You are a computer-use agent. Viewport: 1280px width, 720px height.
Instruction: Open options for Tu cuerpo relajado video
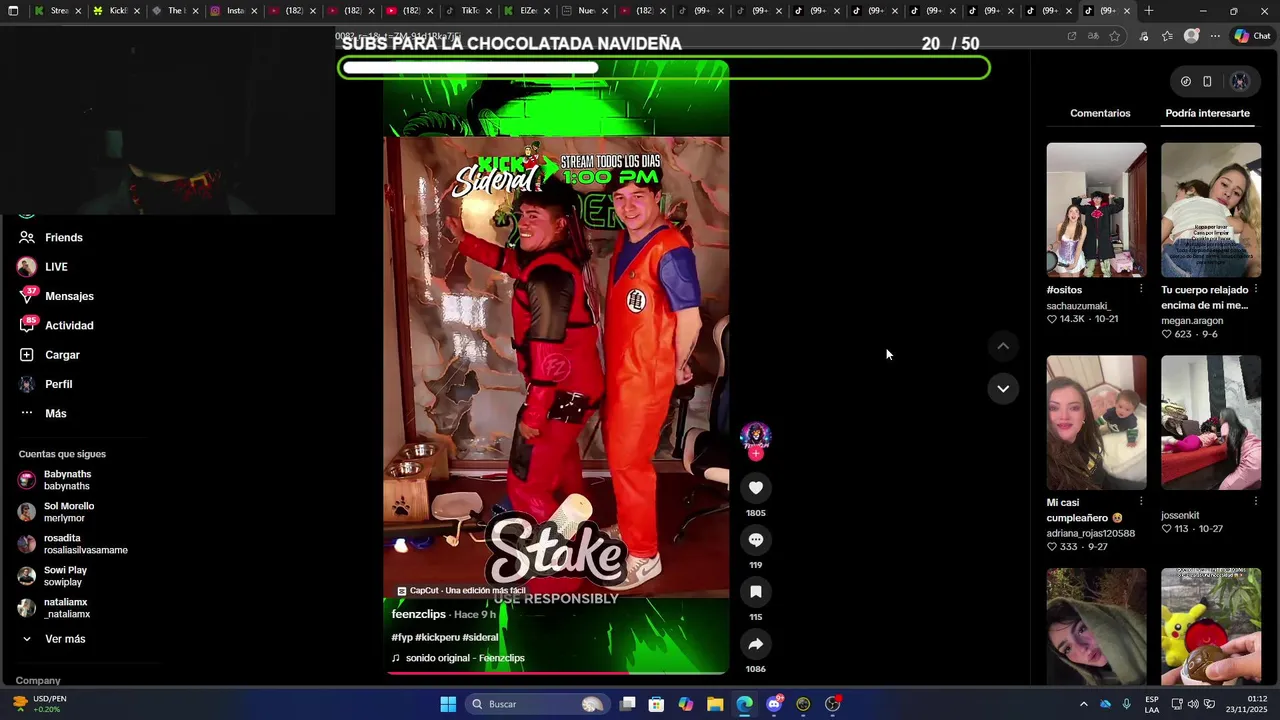point(1256,289)
